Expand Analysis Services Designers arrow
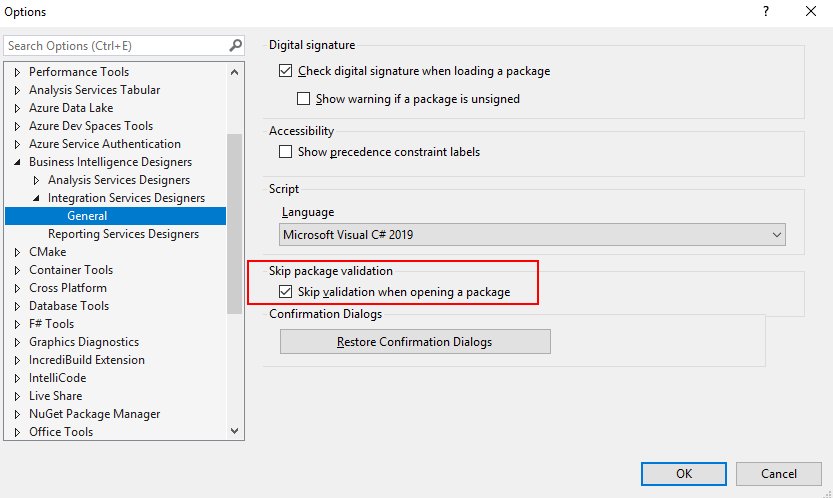833x498 pixels. point(36,180)
